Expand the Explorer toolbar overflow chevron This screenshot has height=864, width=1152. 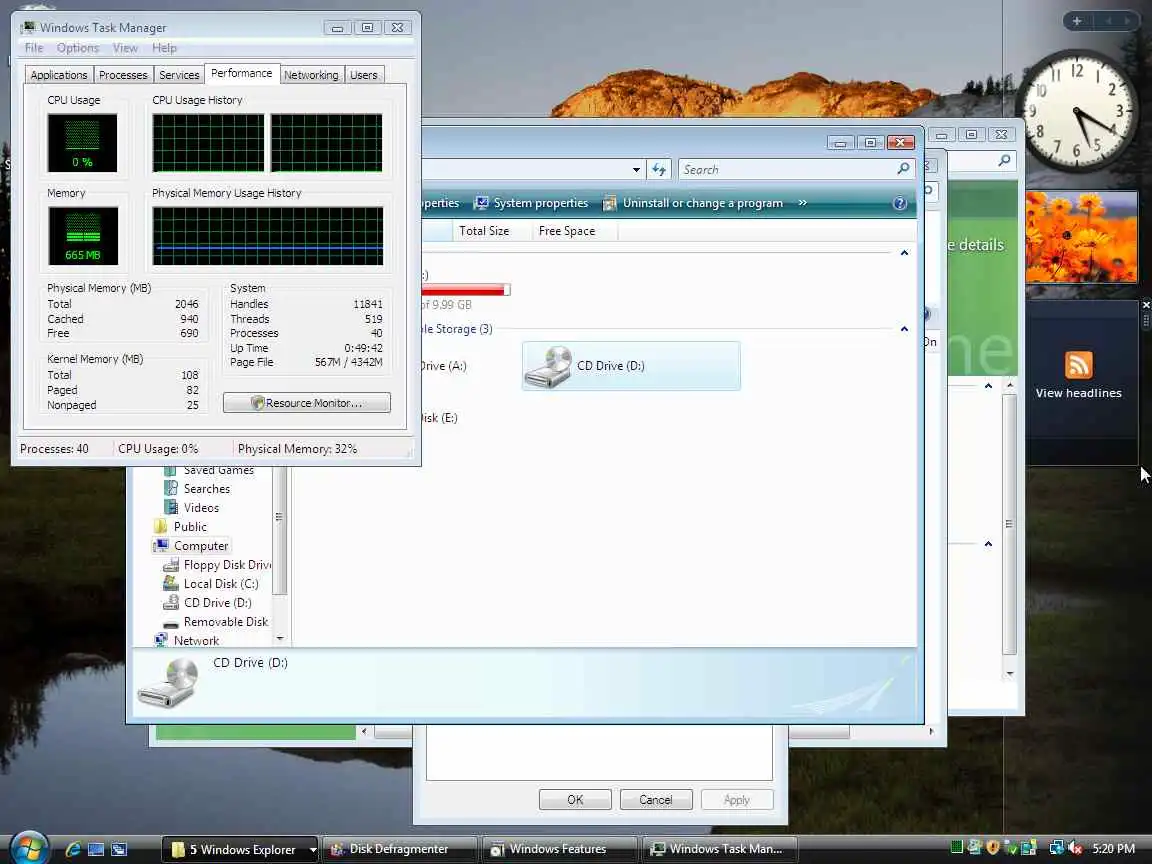(x=802, y=204)
